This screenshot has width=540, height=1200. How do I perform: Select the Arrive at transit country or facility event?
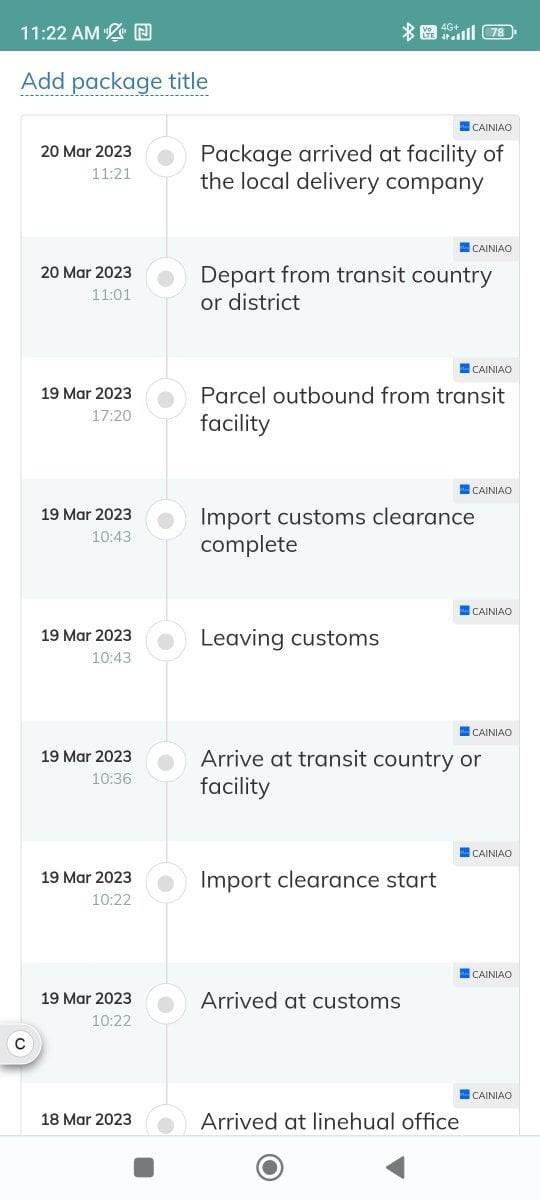341,773
